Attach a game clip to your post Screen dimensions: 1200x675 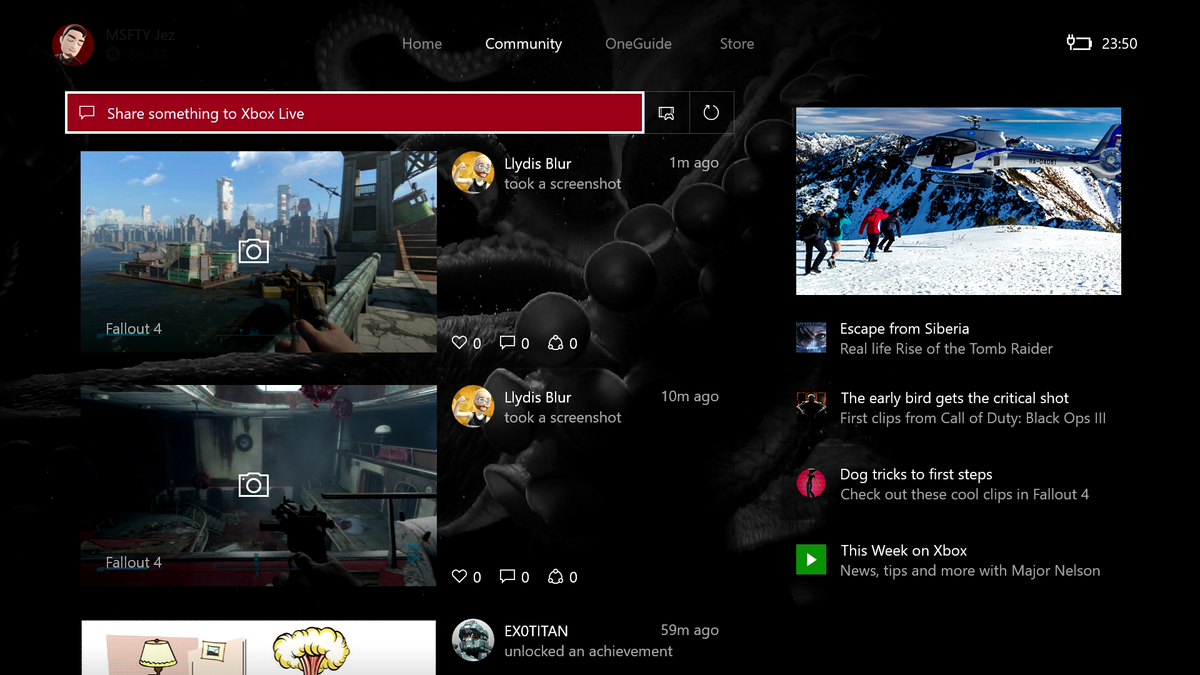(x=666, y=112)
